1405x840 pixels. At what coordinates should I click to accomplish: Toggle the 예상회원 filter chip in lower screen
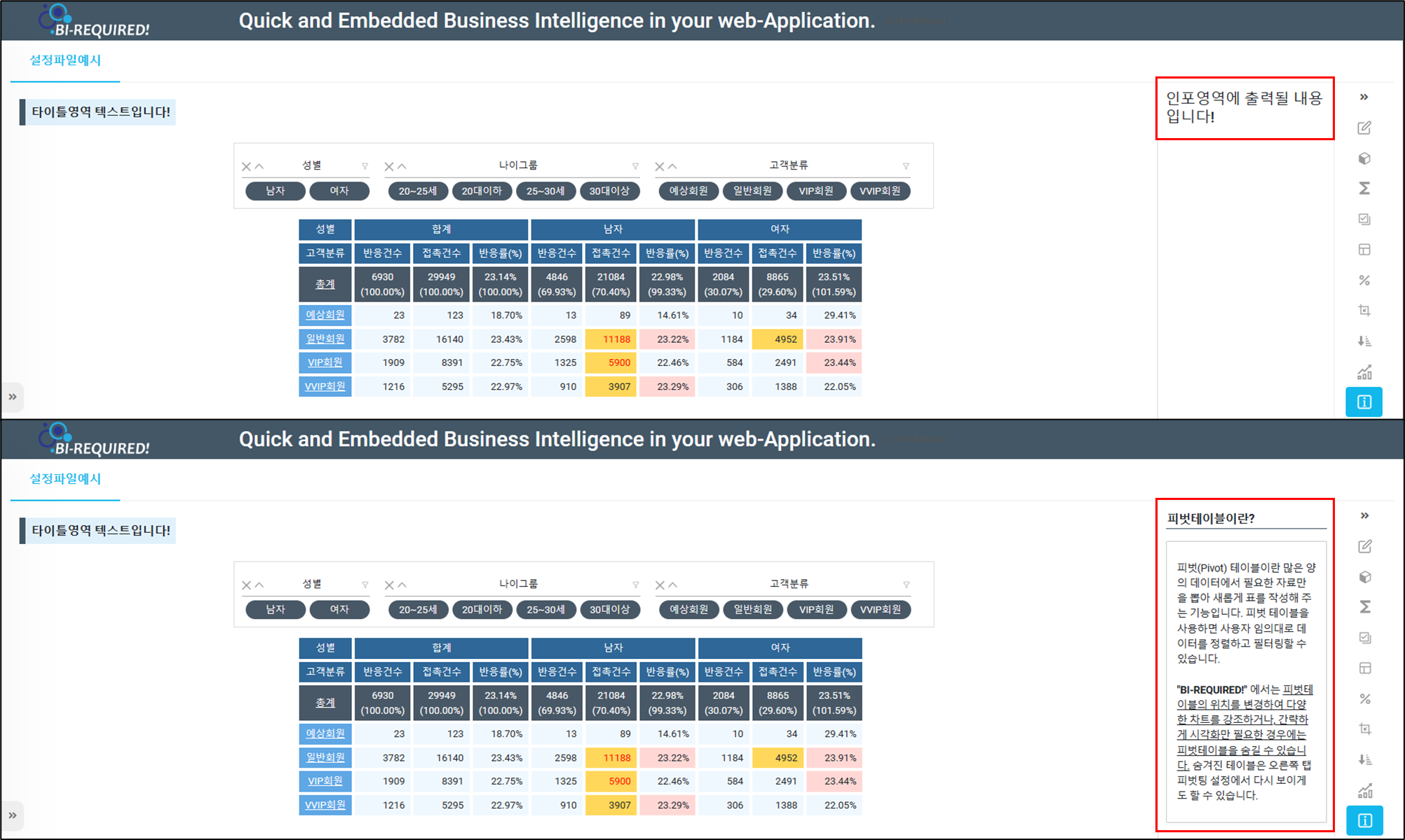[x=689, y=609]
